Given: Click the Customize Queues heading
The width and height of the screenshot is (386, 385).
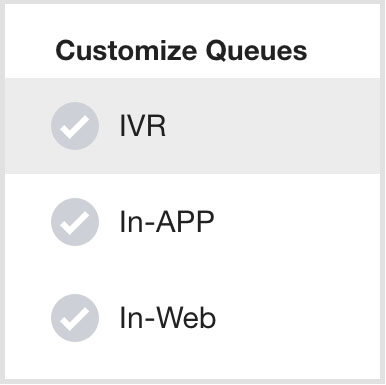Looking at the screenshot, I should pos(181,51).
